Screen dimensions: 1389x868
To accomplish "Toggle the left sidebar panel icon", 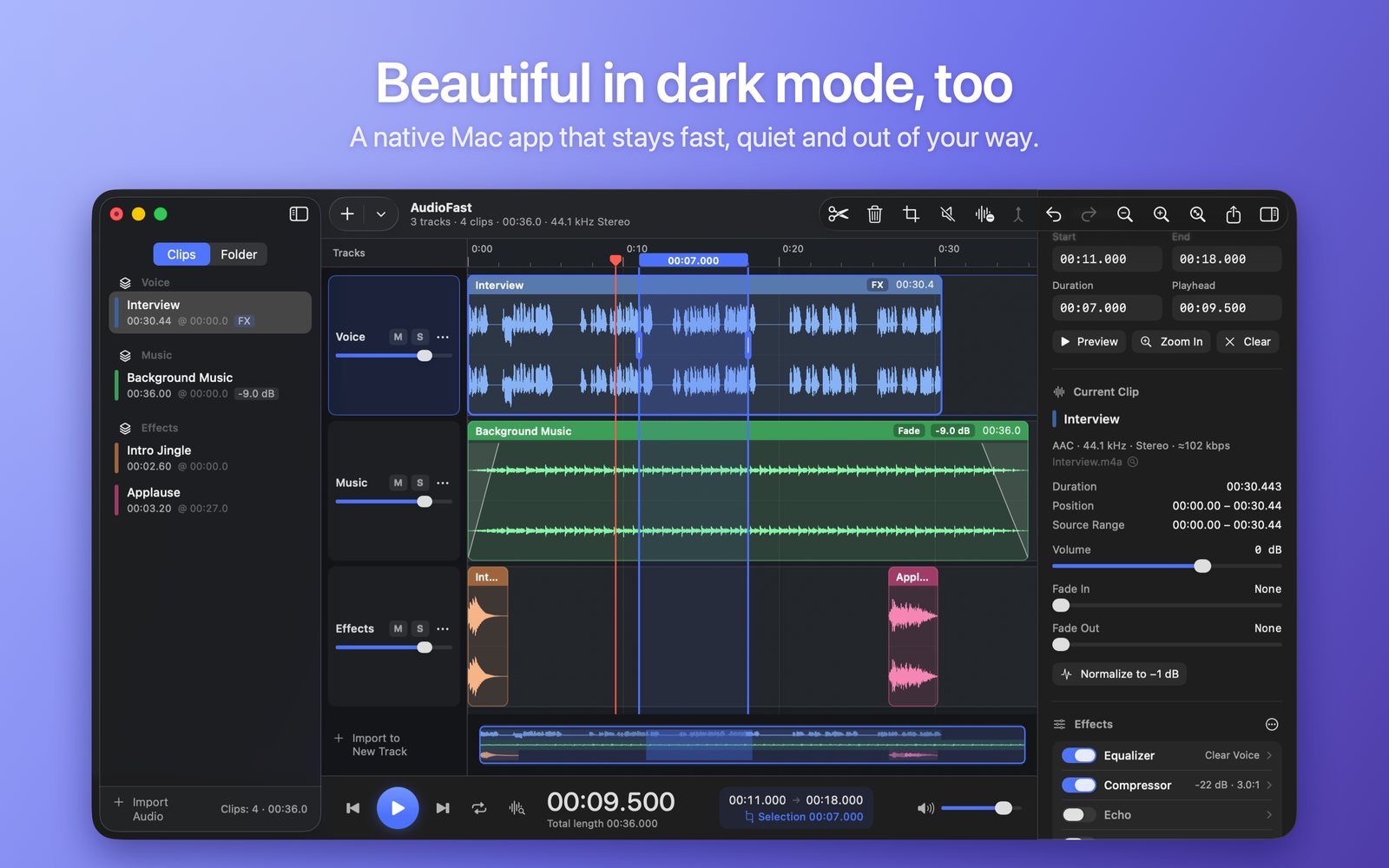I will (299, 214).
